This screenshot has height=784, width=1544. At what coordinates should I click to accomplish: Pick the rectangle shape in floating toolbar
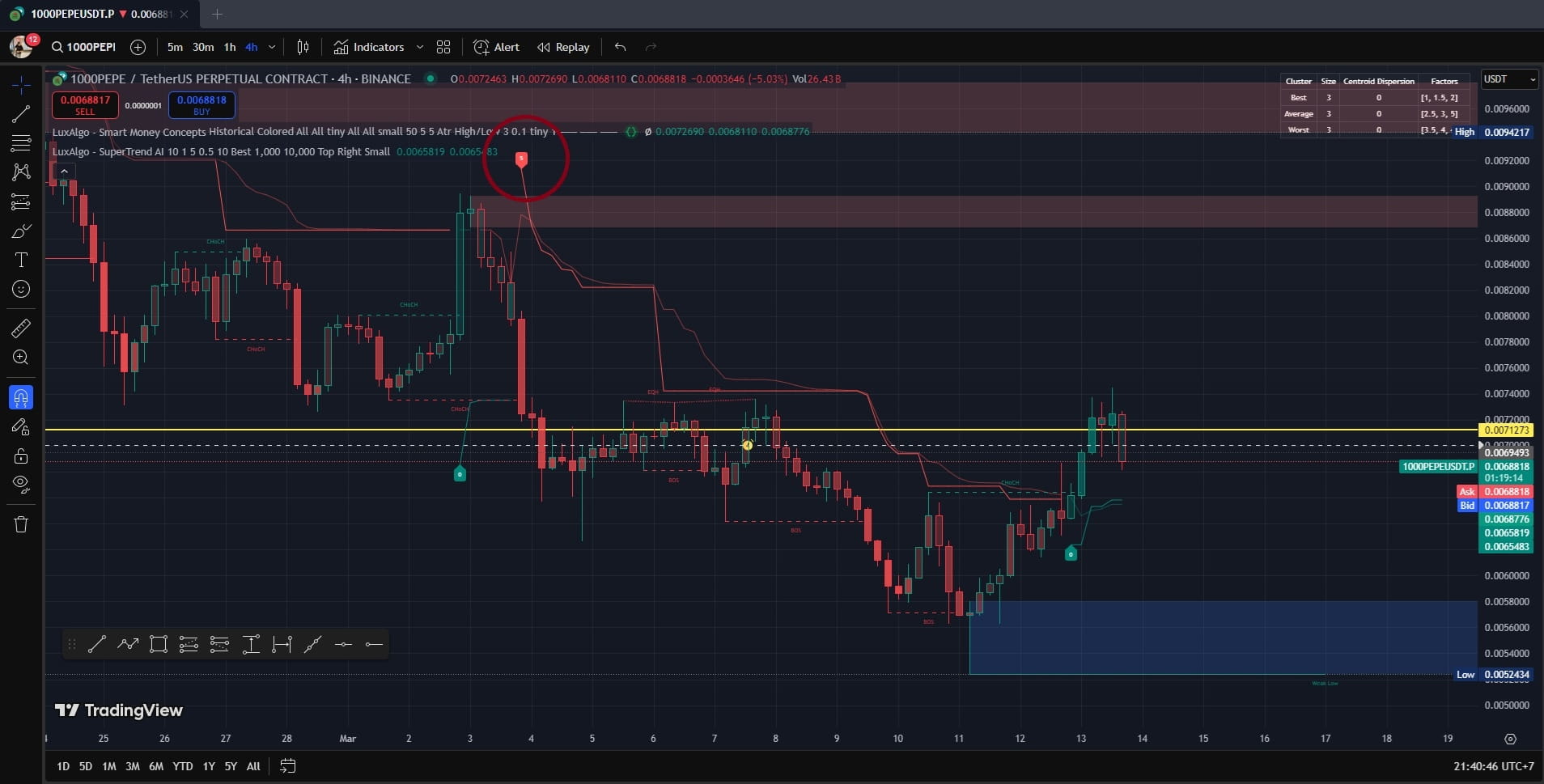coord(159,644)
